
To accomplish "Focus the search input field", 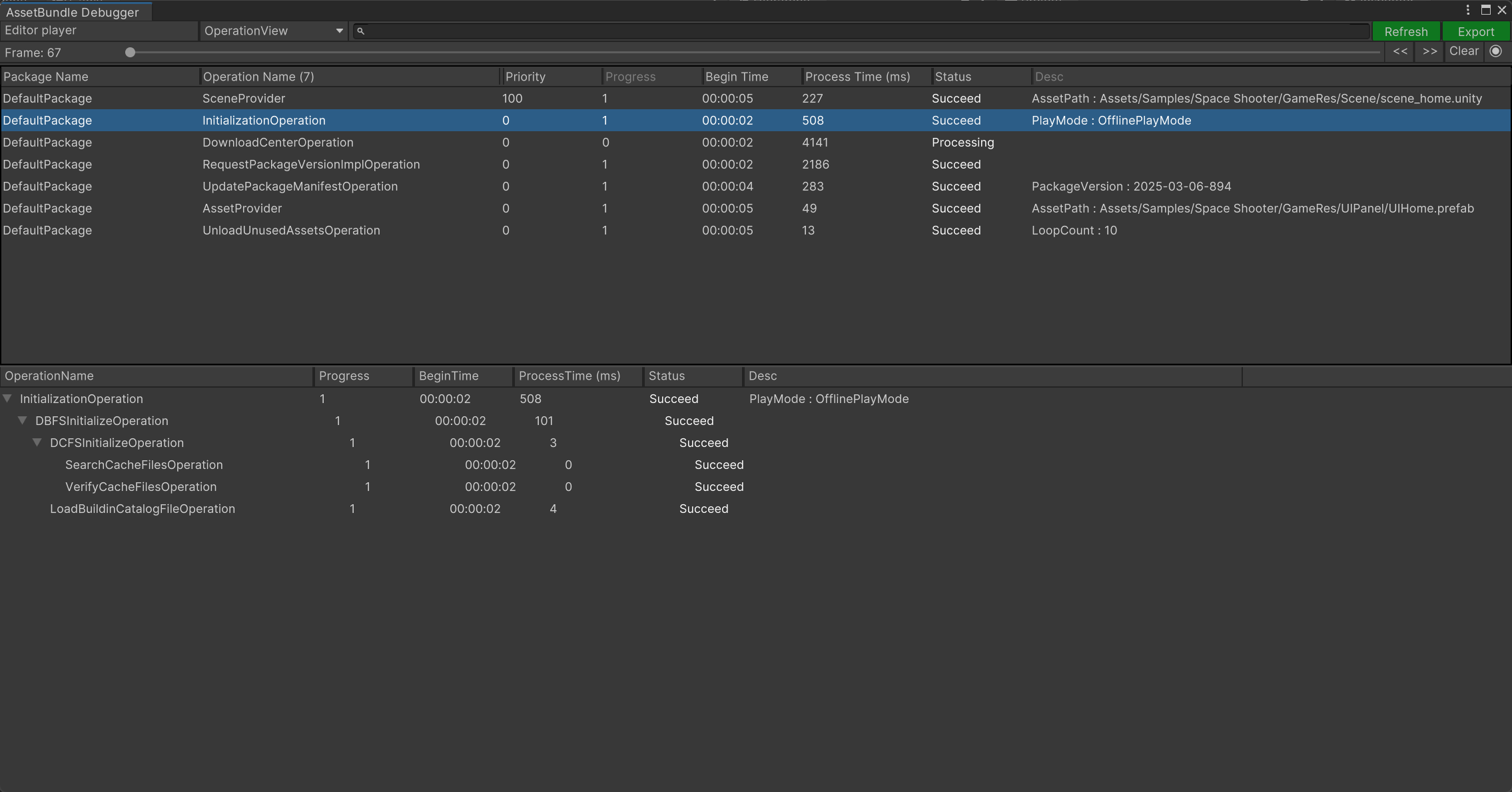I will 861,31.
